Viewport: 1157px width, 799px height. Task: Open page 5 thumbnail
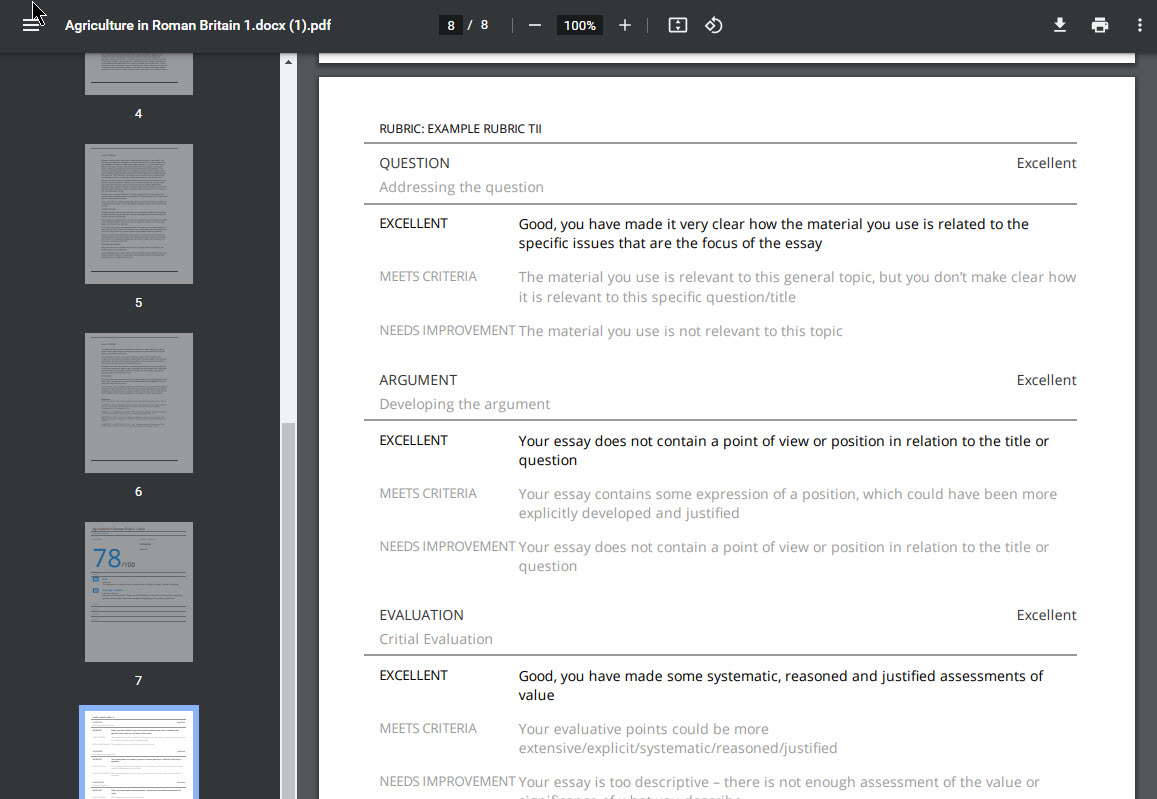[x=138, y=212]
